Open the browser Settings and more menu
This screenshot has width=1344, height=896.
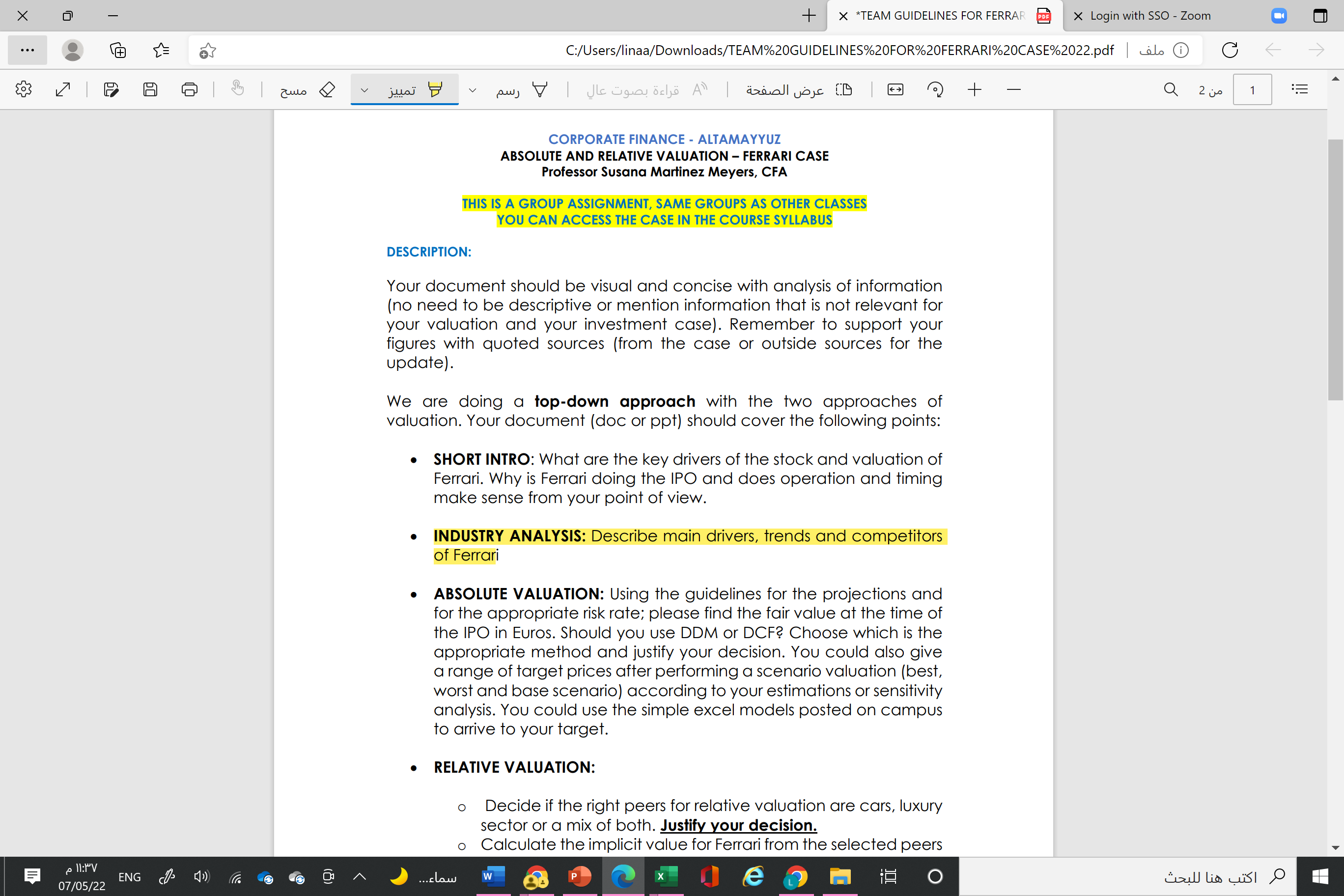coord(28,50)
